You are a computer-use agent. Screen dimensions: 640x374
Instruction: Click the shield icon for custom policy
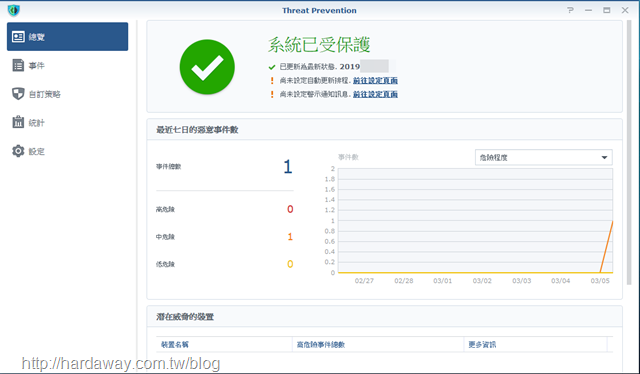point(18,94)
